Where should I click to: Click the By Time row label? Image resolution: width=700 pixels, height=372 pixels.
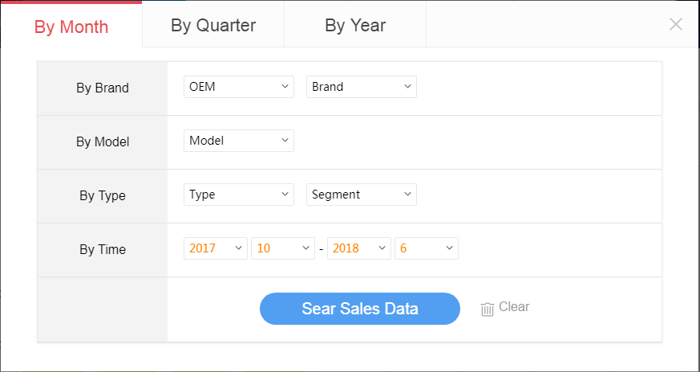(x=103, y=249)
